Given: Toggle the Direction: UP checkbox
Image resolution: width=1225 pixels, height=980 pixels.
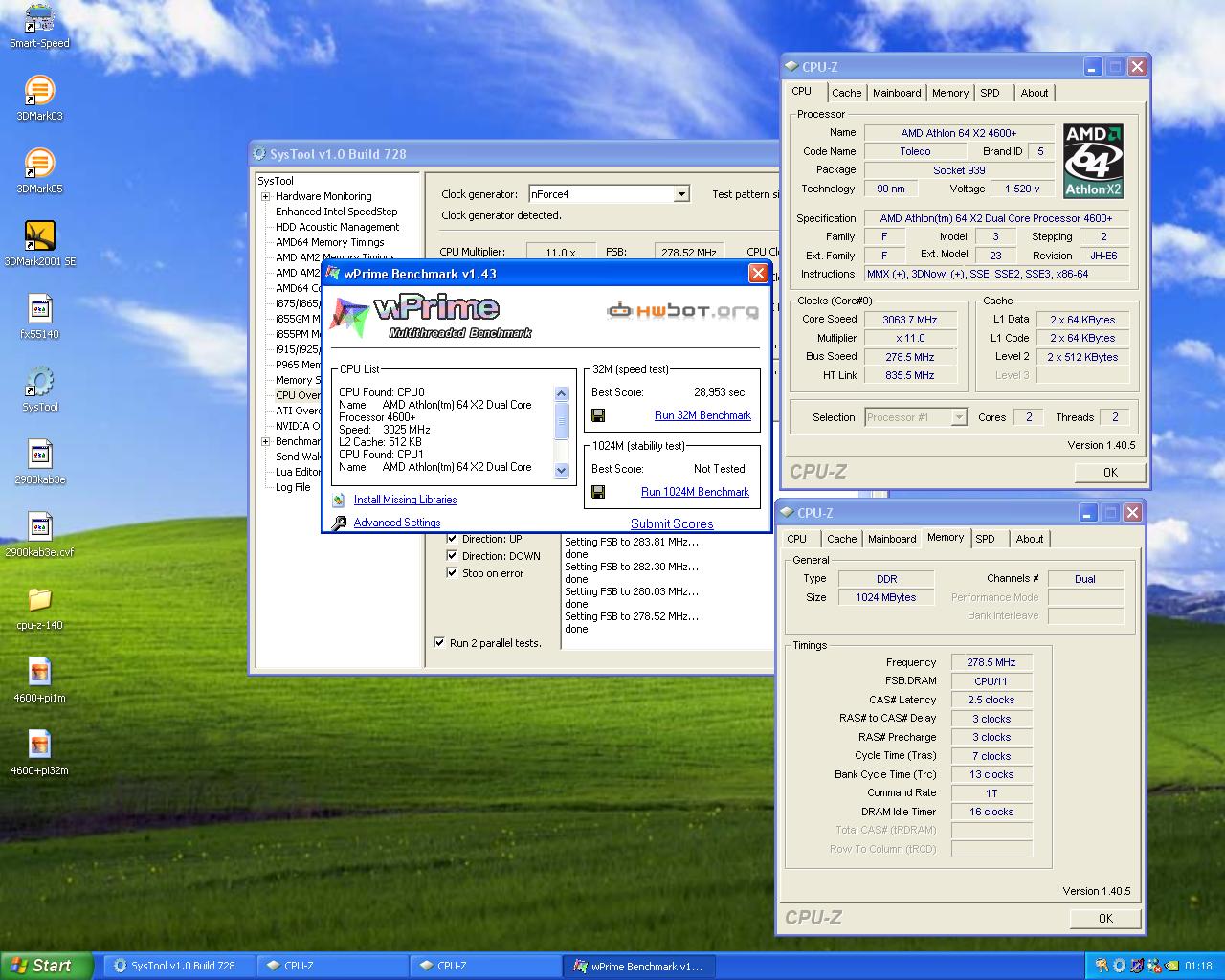Looking at the screenshot, I should tap(452, 539).
